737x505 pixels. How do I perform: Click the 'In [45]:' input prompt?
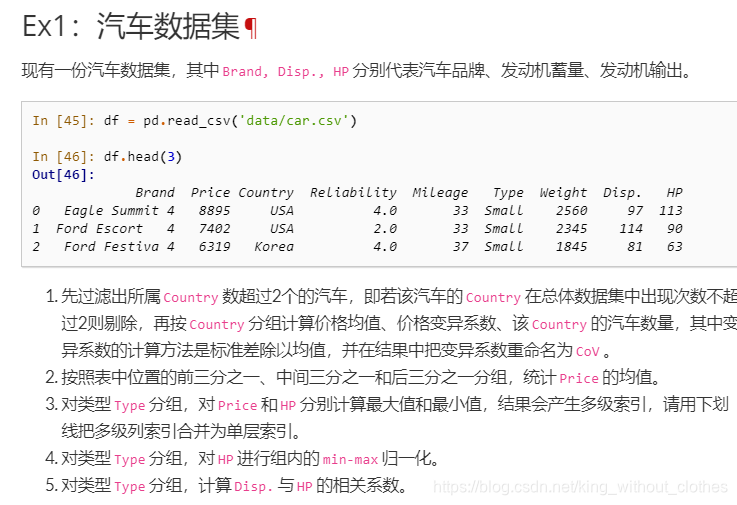pos(63,121)
